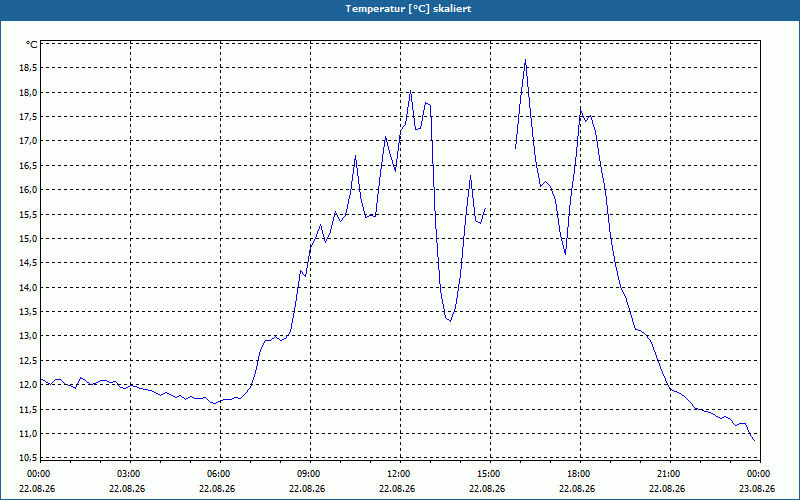This screenshot has height=500, width=800.
Task: Click the 11,5 y-axis label
Action: coord(29,409)
